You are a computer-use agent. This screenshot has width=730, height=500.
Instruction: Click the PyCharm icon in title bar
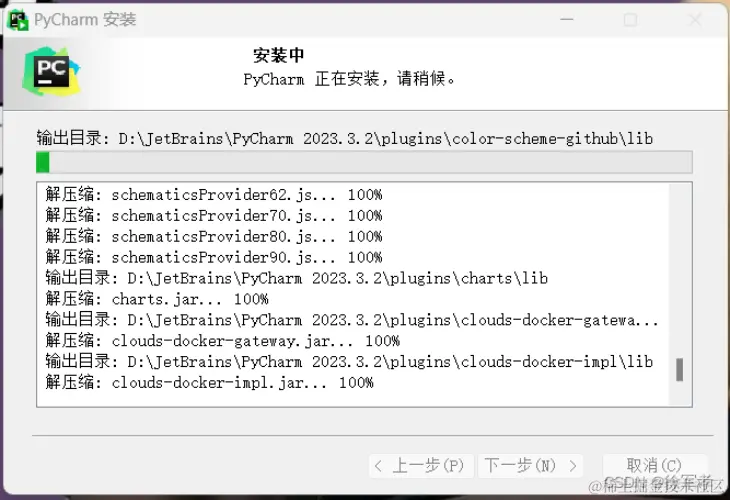click(18, 20)
